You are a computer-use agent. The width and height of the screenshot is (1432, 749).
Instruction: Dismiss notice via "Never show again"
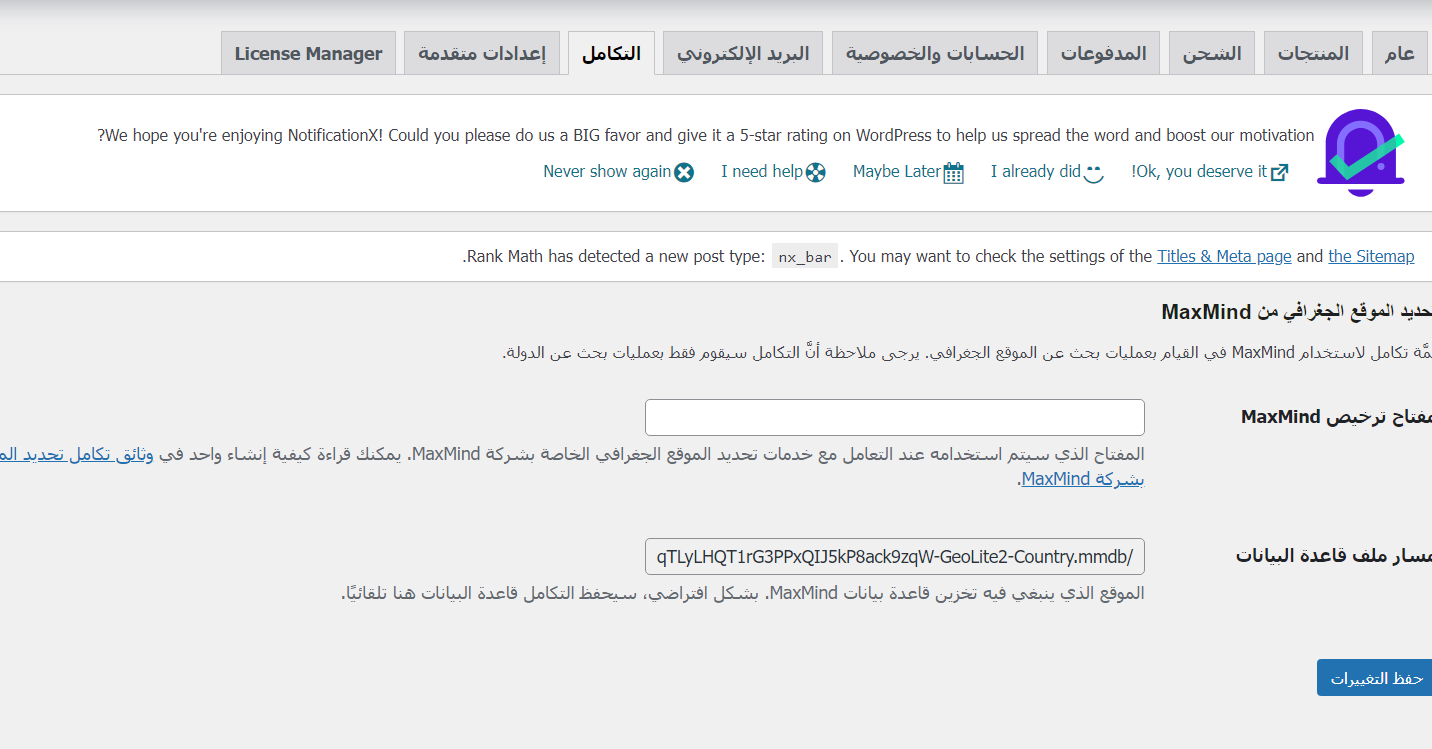(x=618, y=172)
